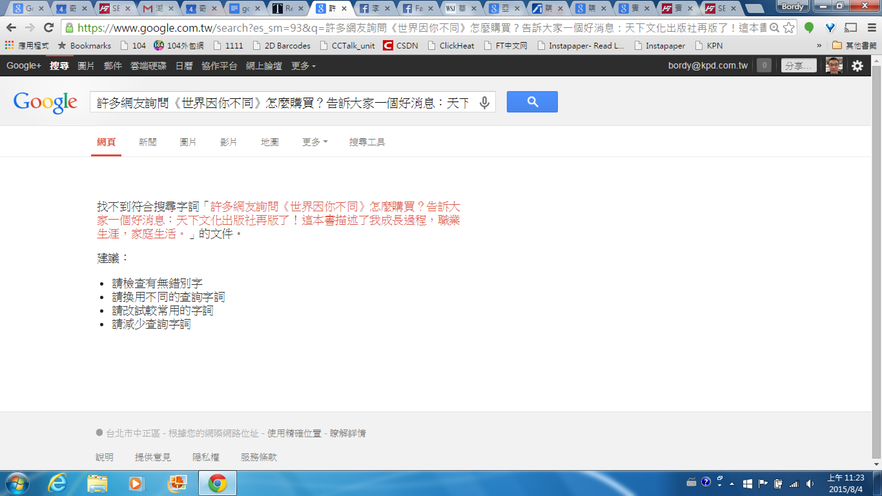This screenshot has width=882, height=496.
Task: Open the 提供意見 feedback footer link
Action: click(152, 457)
